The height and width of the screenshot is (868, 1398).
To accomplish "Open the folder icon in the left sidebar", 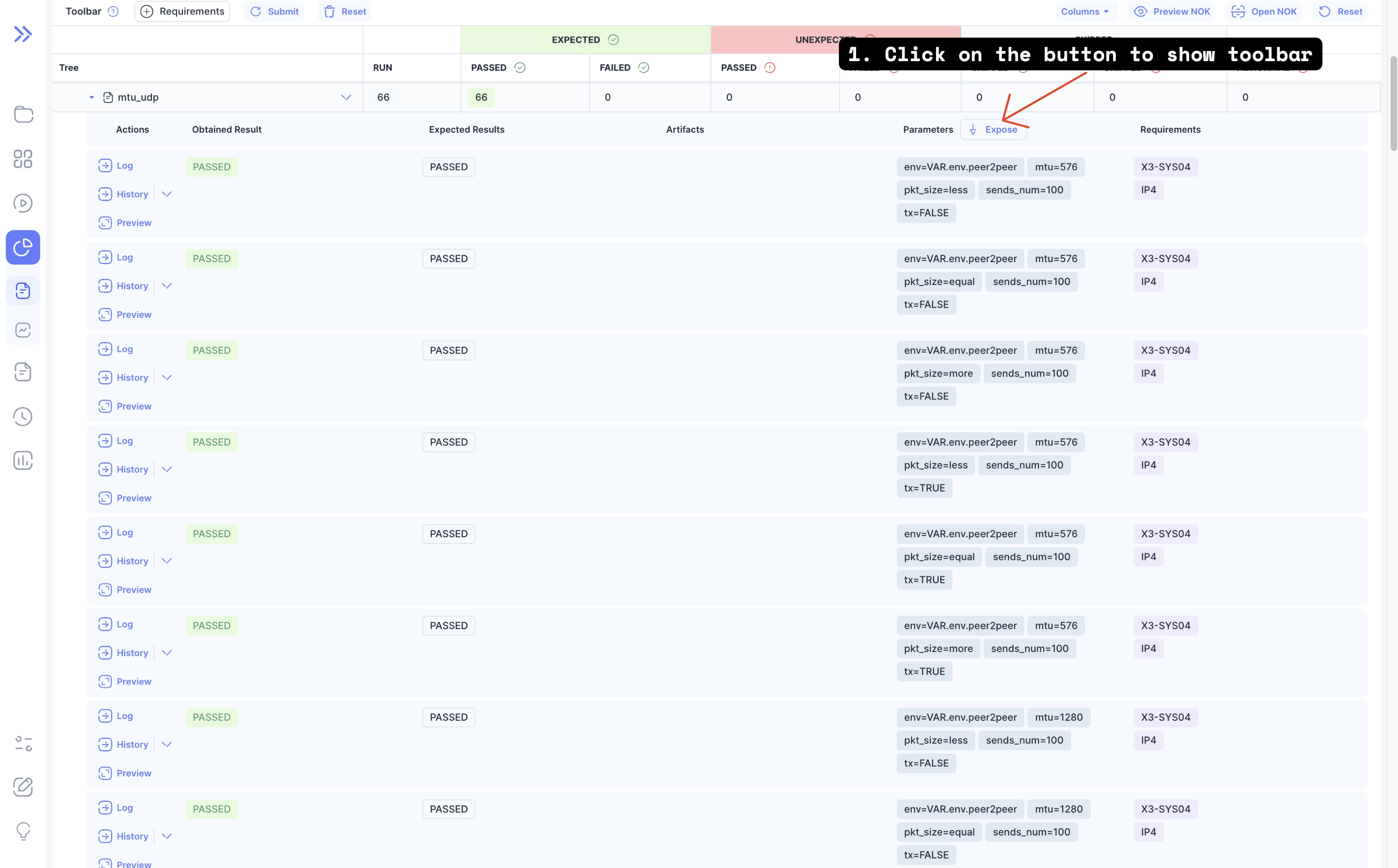I will (x=23, y=115).
